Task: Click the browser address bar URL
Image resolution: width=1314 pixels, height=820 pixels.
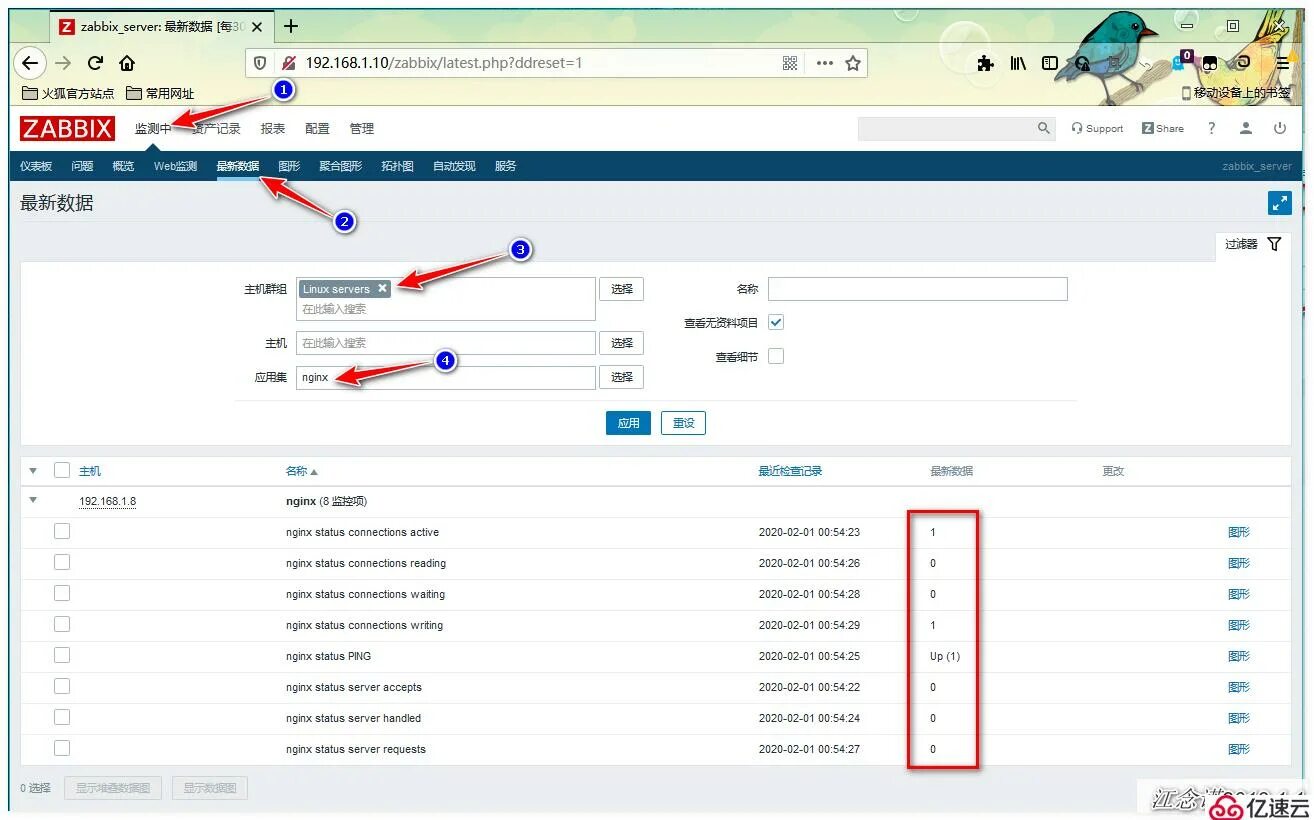Action: (x=443, y=63)
